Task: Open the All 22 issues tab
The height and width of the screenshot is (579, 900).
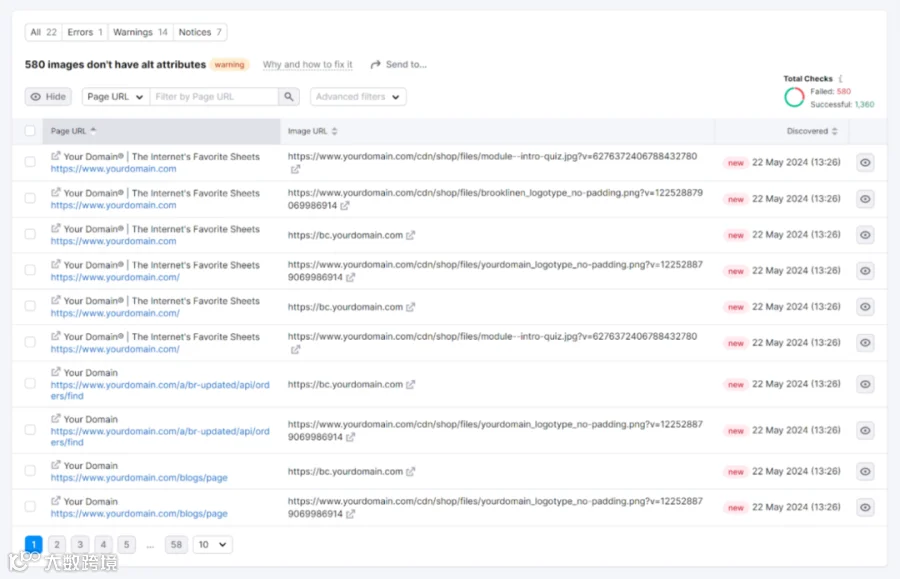Action: [44, 32]
